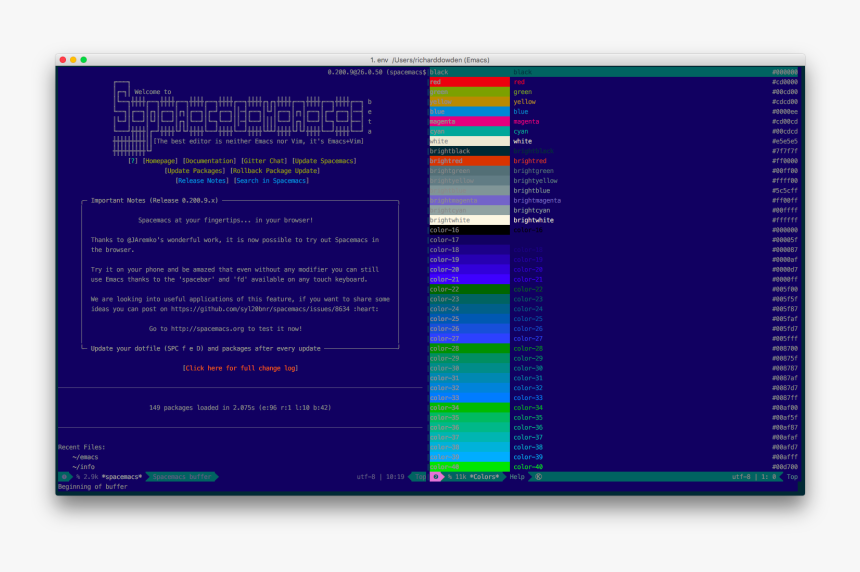Click the Spacemacs buffer major mode segment
Image resolution: width=860 pixels, height=572 pixels.
182,477
